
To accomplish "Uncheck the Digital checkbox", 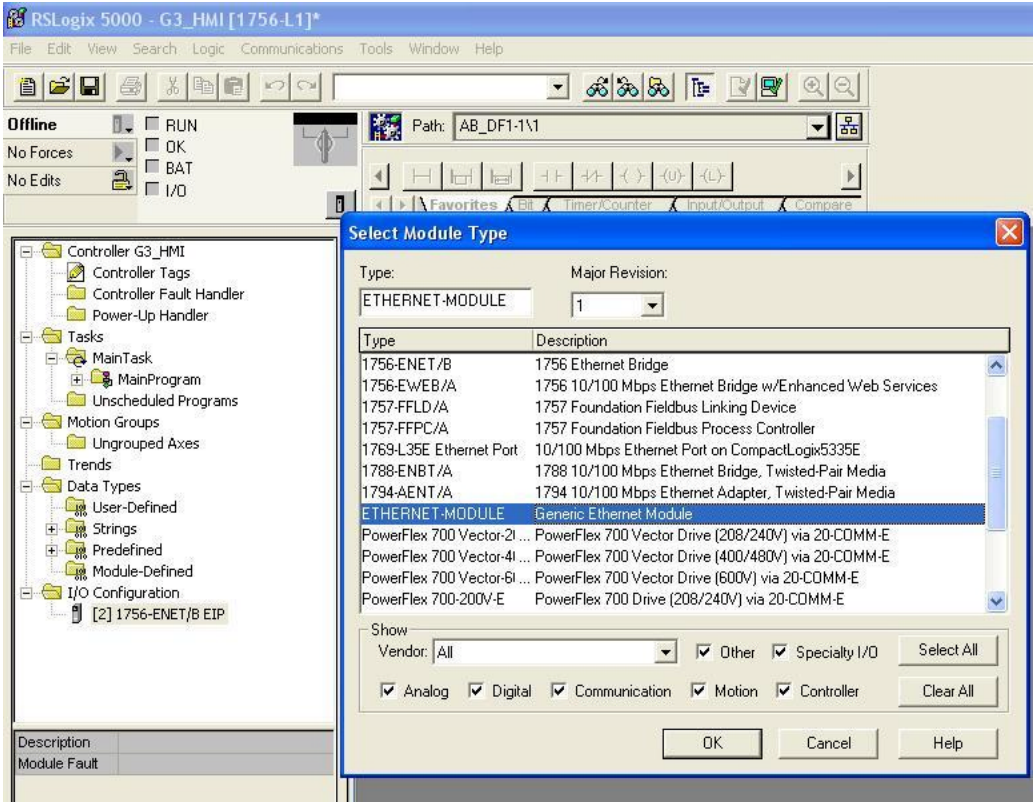I will (476, 691).
